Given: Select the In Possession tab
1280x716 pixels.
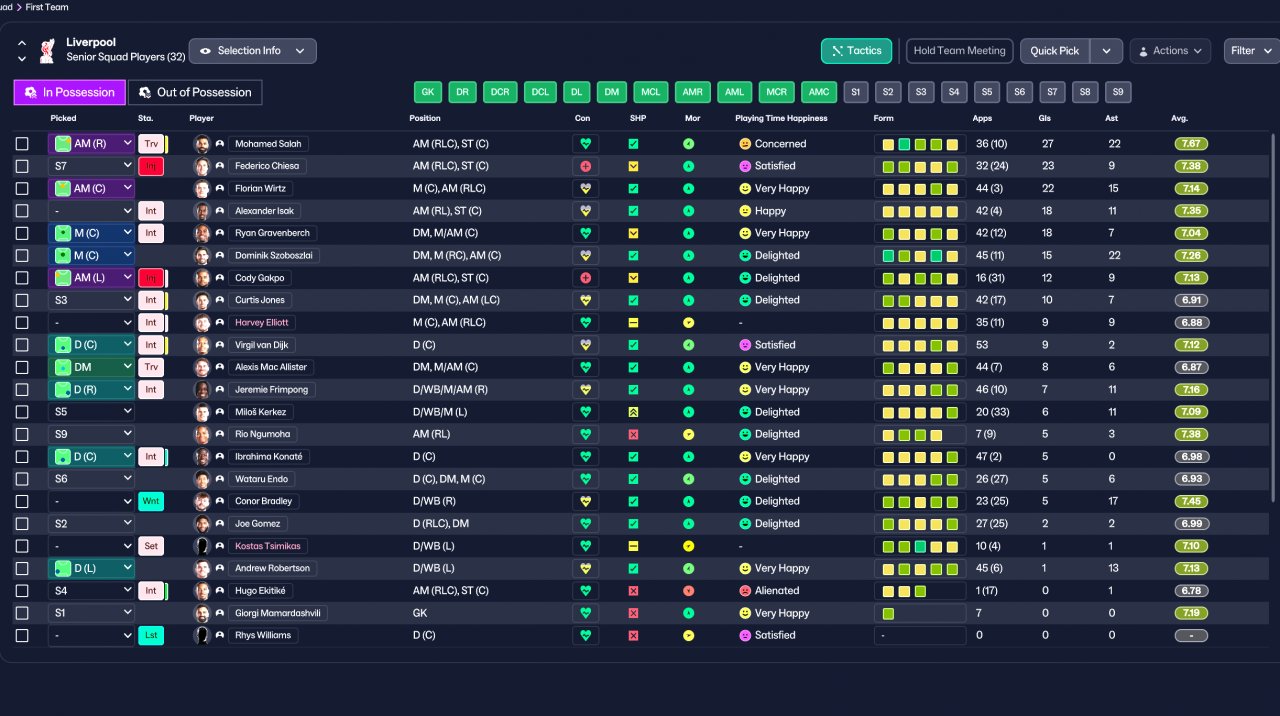Looking at the screenshot, I should (x=70, y=92).
